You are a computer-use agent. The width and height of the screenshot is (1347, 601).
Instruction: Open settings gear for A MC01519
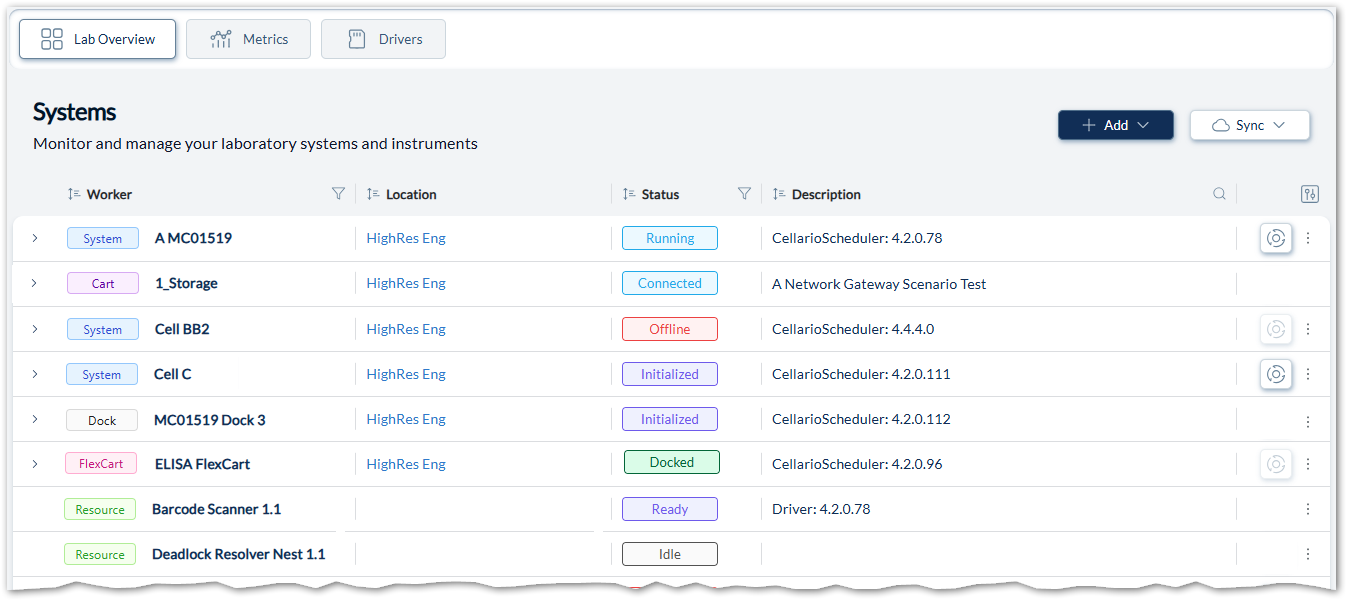click(1275, 238)
